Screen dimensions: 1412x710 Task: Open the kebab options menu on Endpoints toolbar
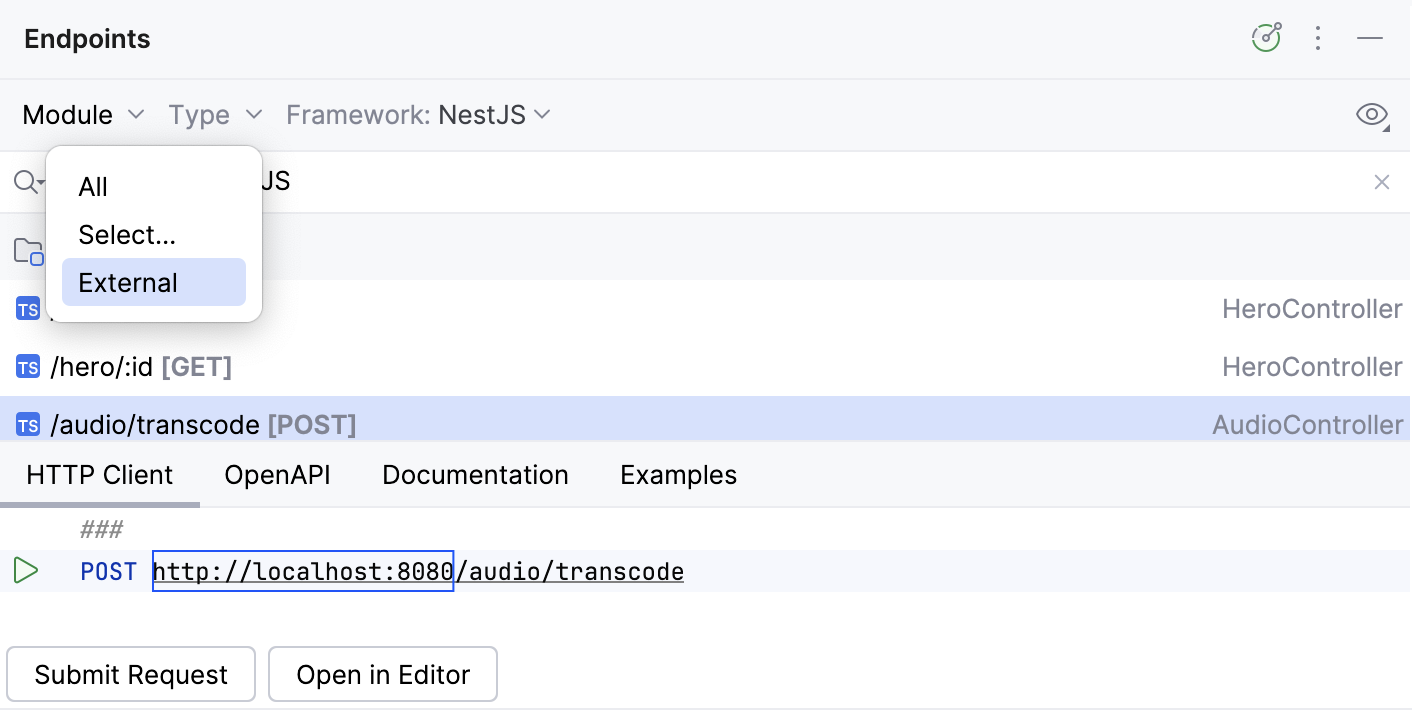1318,37
